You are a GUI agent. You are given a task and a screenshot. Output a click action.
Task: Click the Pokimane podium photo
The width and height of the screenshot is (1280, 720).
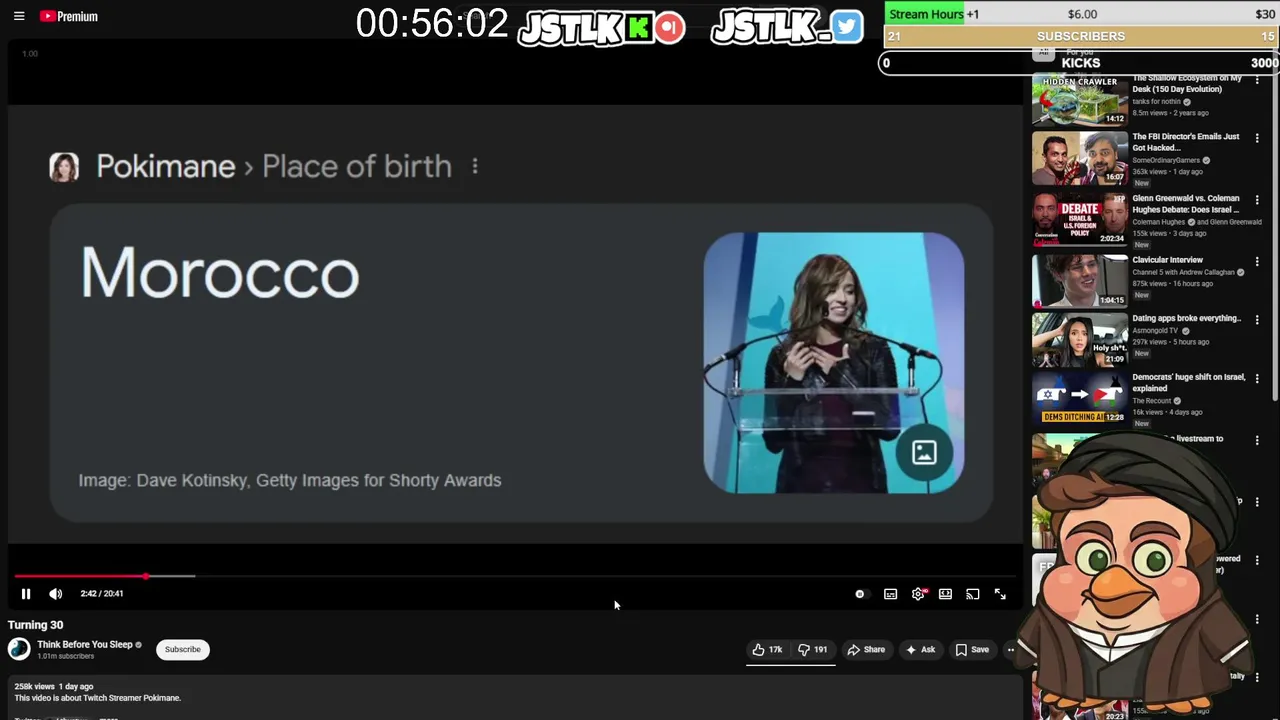click(834, 363)
